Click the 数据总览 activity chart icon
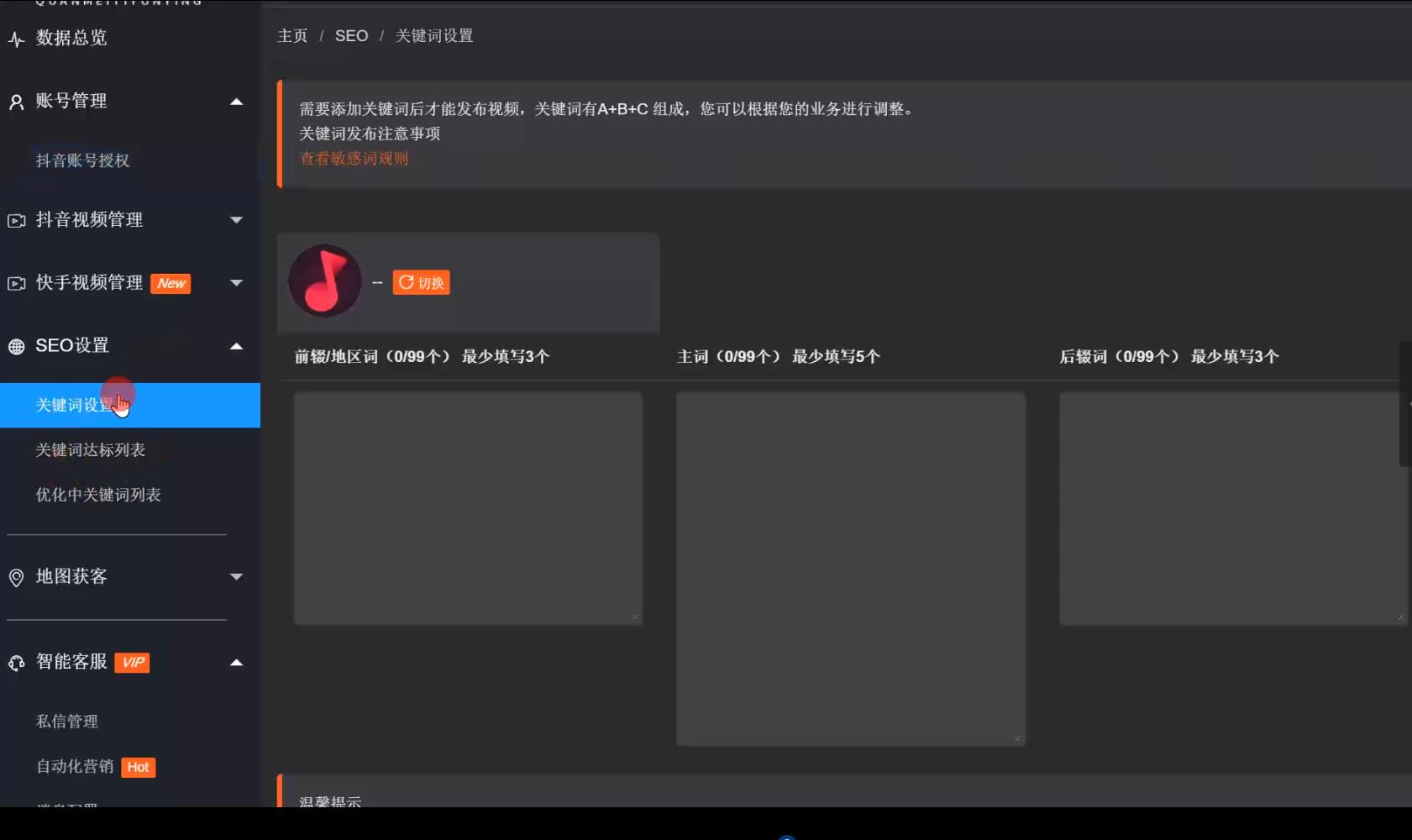The height and width of the screenshot is (840, 1412). 14,38
